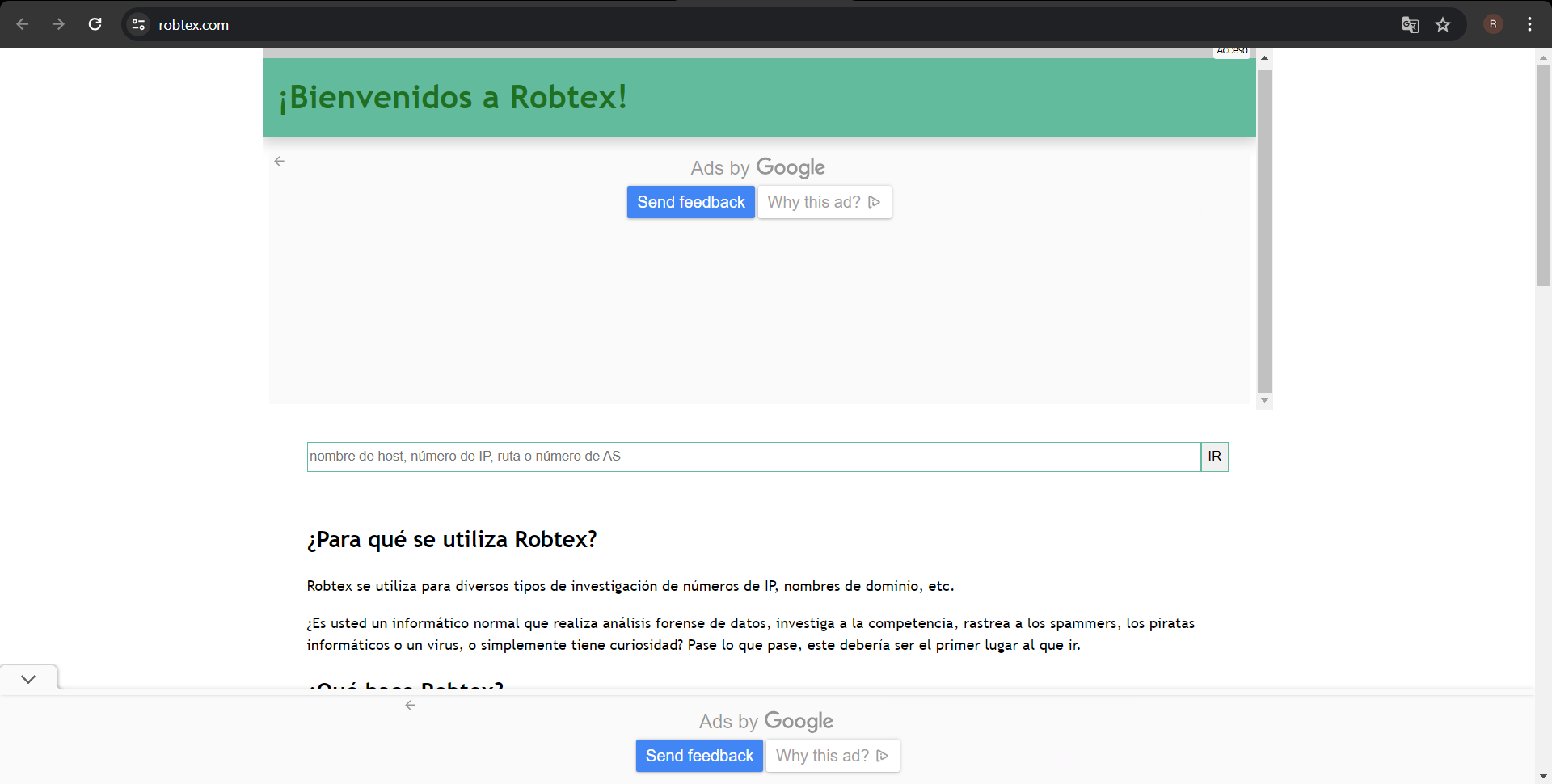Click the translate page icon
This screenshot has height=784, width=1552.
click(x=1410, y=24)
